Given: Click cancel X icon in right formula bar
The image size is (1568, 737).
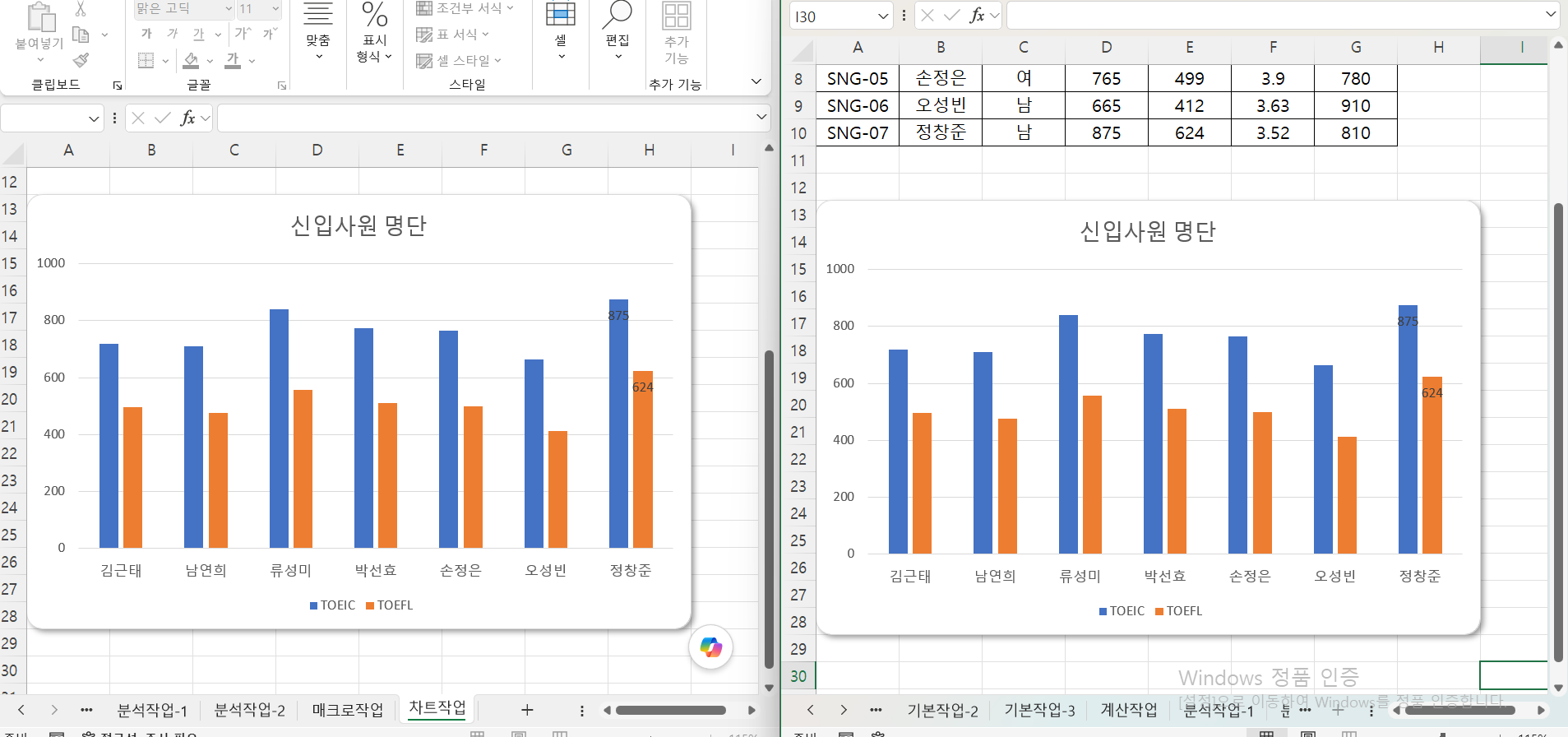Looking at the screenshot, I should coord(927,16).
